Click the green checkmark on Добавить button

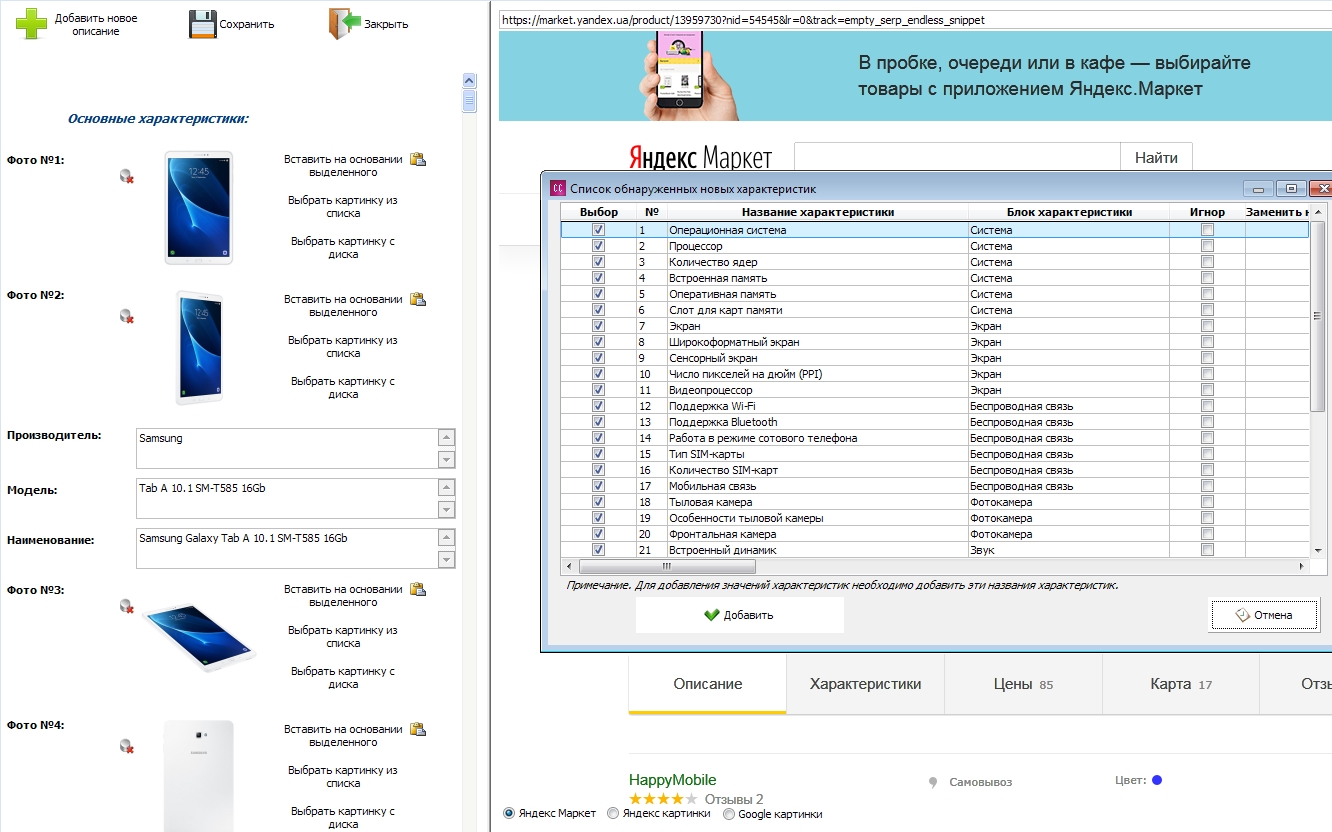point(711,615)
